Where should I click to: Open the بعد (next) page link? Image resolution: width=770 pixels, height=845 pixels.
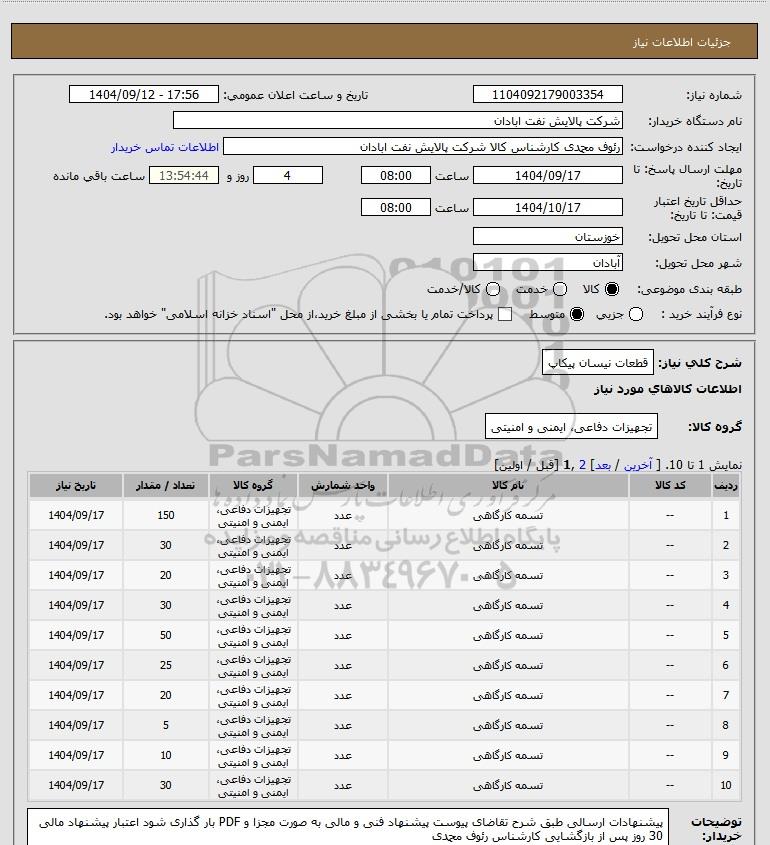[x=602, y=465]
